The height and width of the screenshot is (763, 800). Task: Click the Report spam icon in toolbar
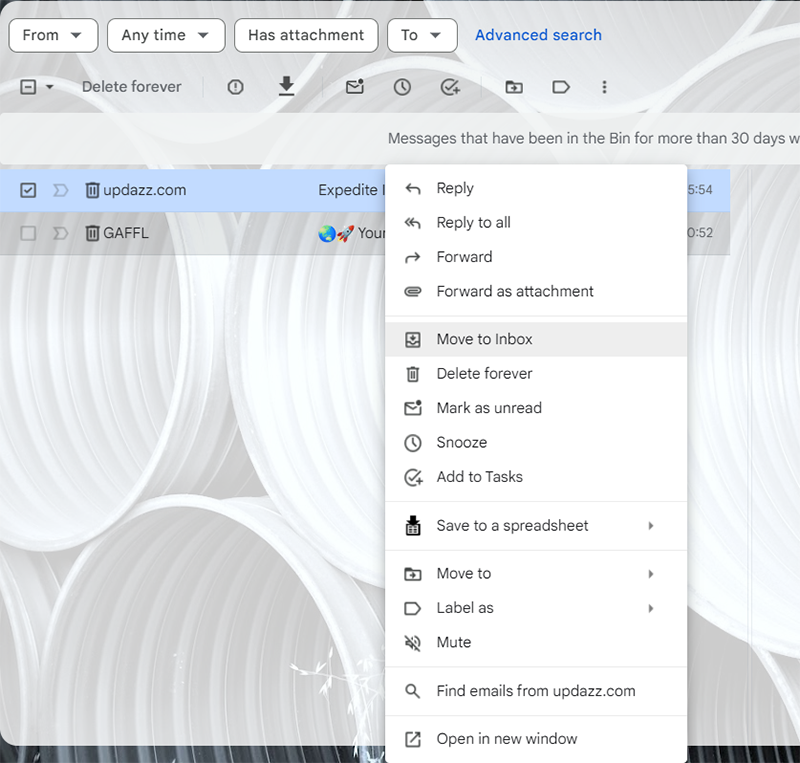(235, 87)
